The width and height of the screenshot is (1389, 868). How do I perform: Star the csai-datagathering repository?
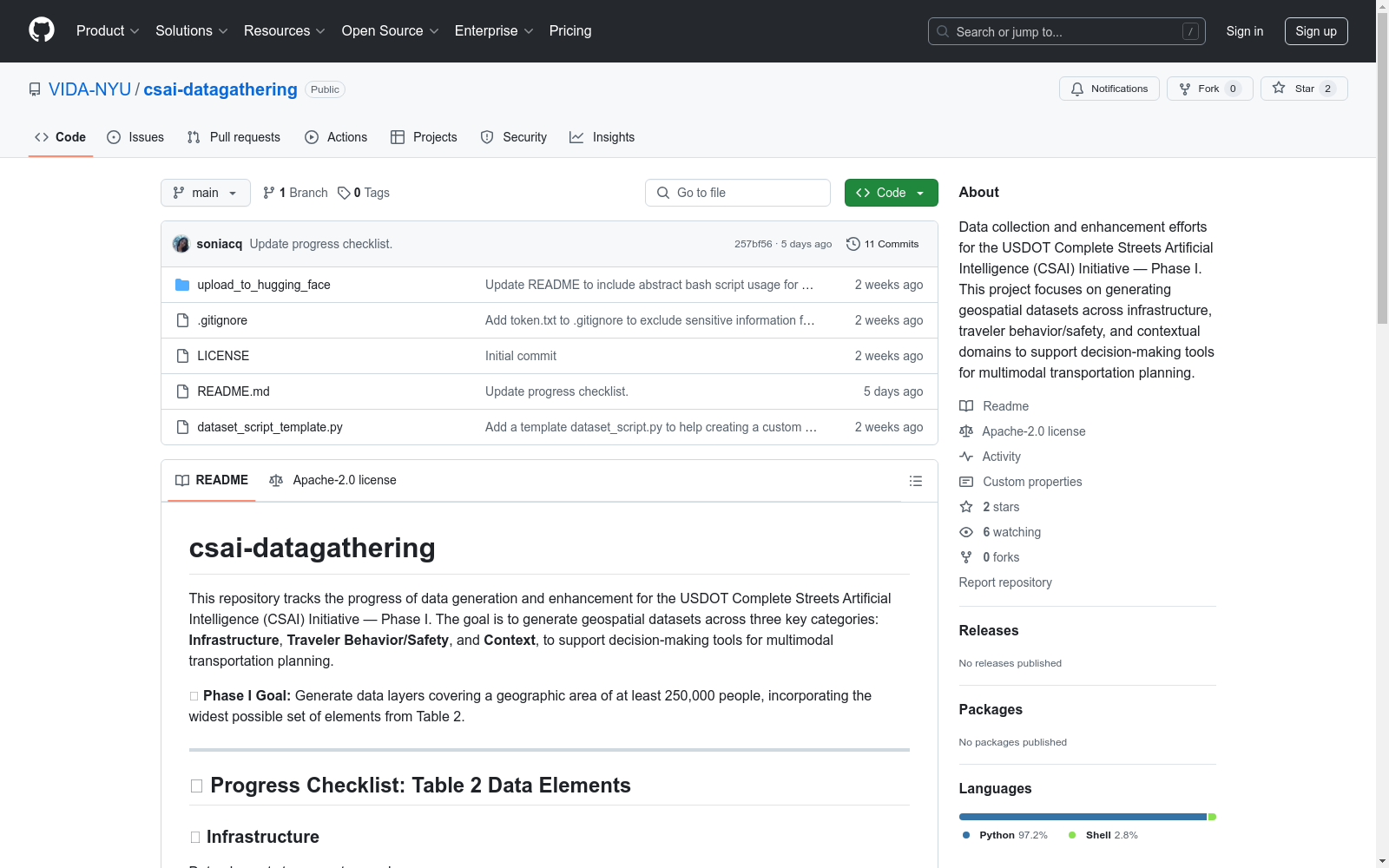pos(1304,89)
